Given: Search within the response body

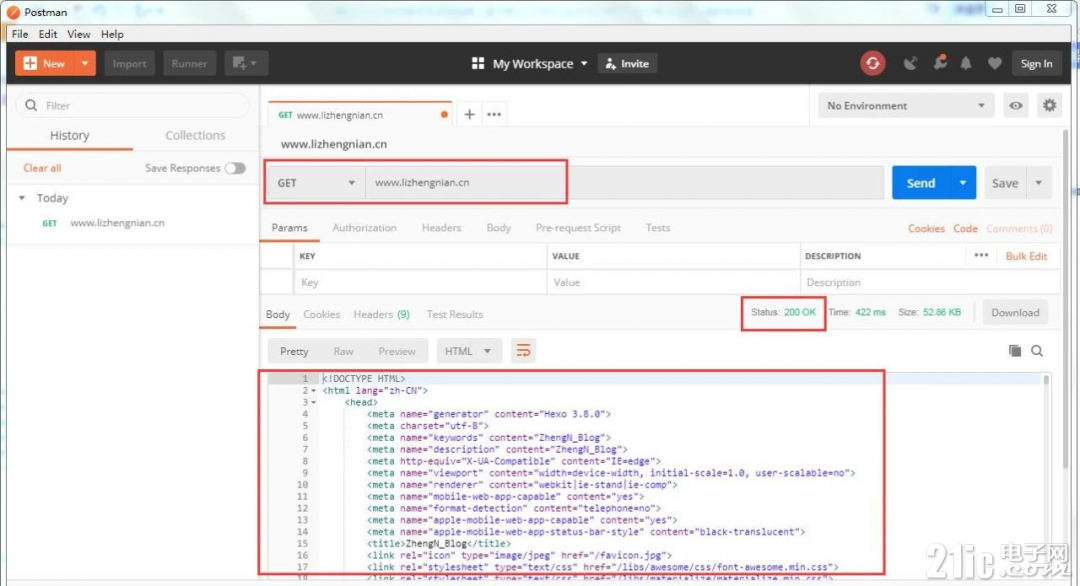Looking at the screenshot, I should point(1037,351).
